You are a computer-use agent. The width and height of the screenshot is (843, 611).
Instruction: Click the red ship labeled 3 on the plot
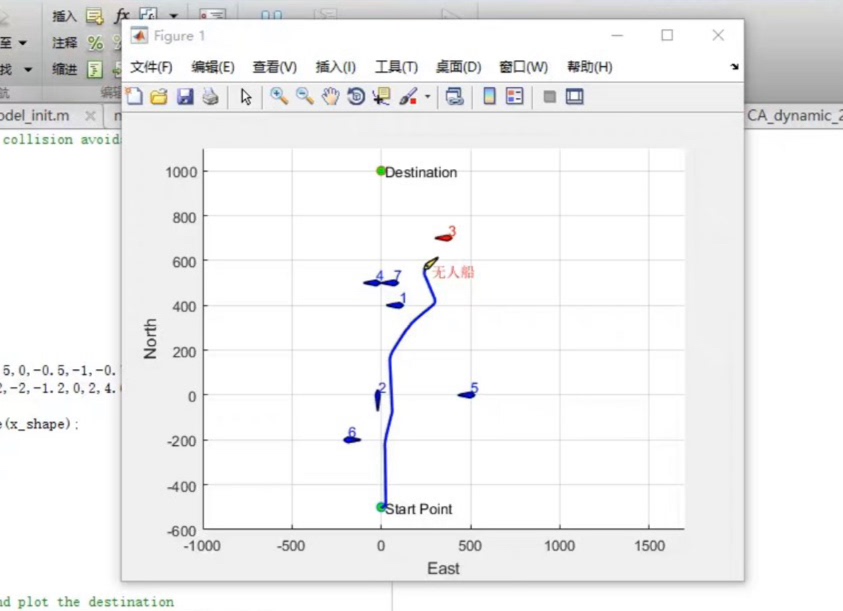point(444,237)
